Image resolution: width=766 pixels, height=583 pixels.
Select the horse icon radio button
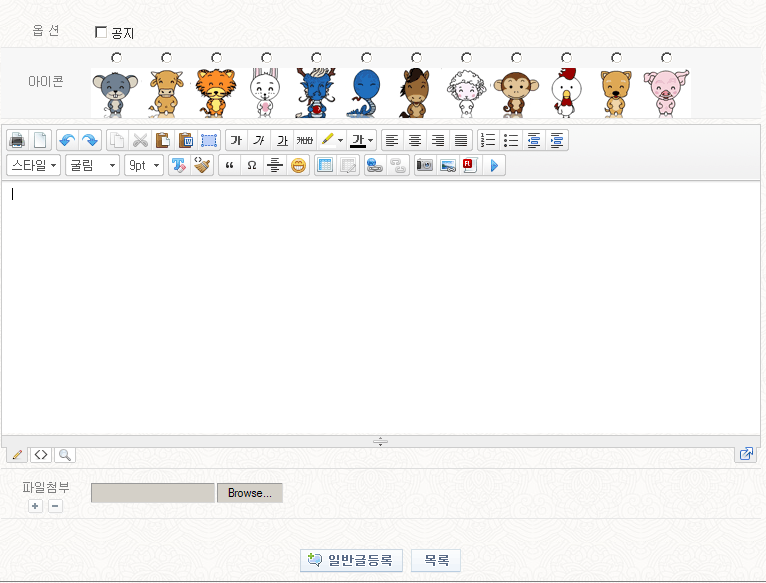click(x=416, y=58)
